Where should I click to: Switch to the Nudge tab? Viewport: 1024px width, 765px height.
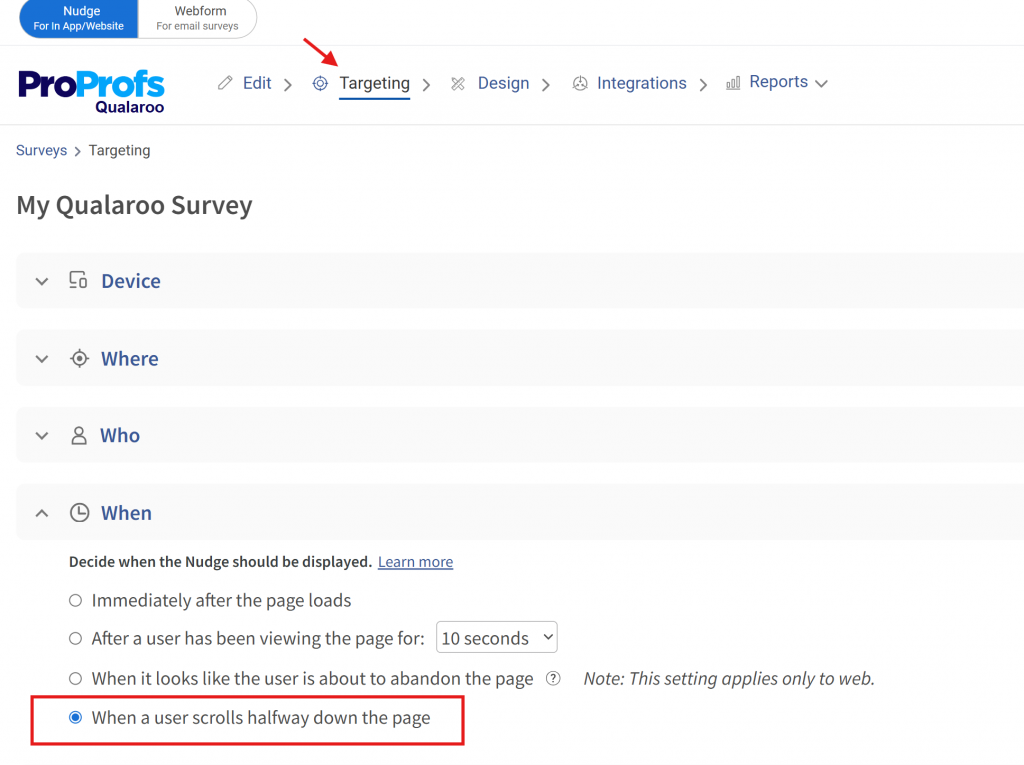79,18
